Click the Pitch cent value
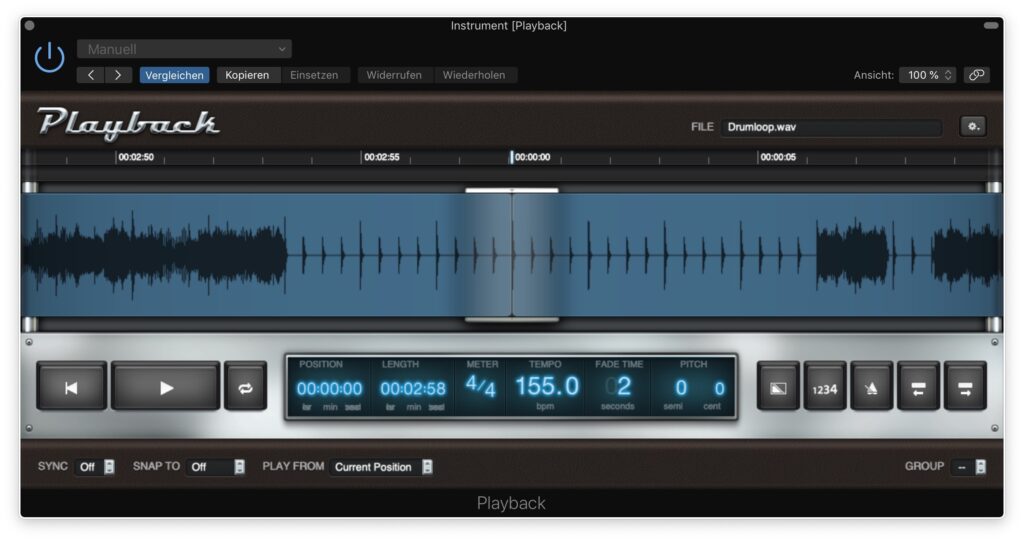1024x541 pixels. (719, 389)
